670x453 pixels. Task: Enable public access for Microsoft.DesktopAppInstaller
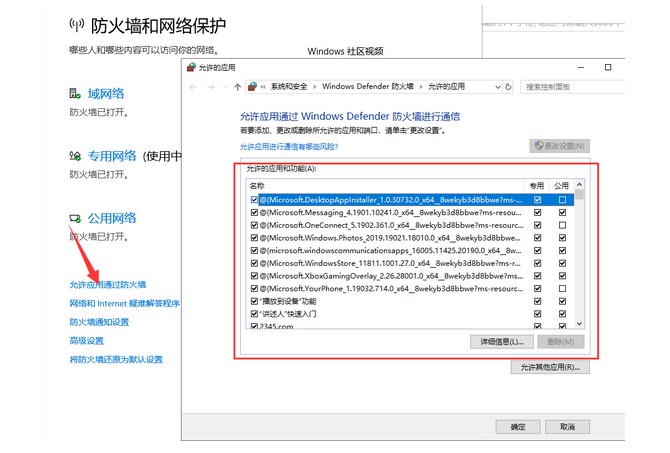(x=562, y=200)
